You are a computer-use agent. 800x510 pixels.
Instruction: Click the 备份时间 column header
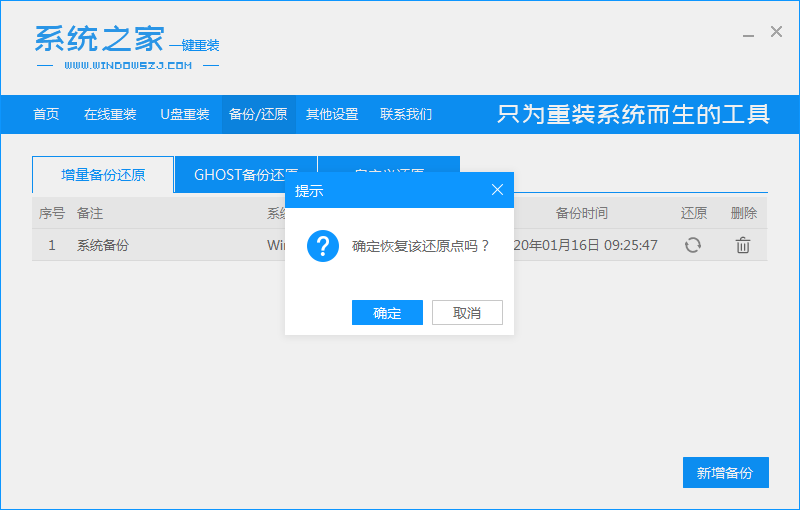tap(581, 213)
